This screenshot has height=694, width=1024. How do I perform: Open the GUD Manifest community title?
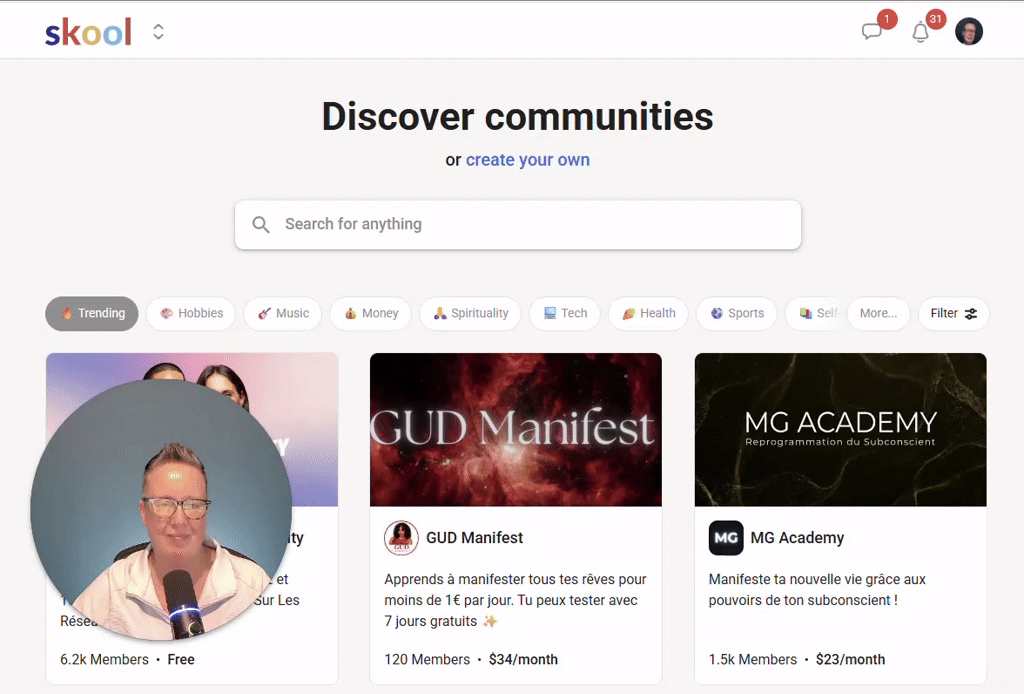pos(475,538)
